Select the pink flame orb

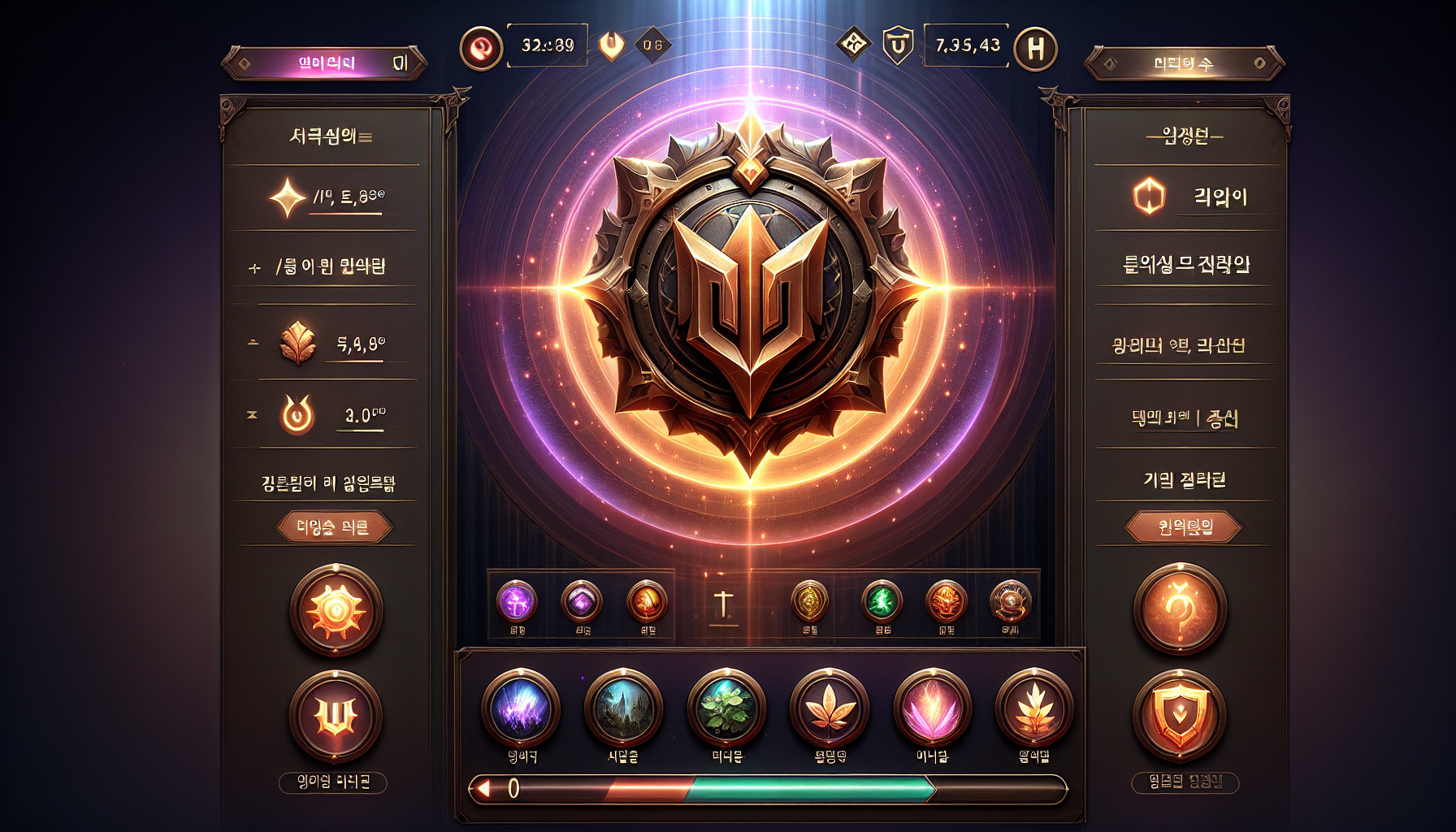(x=932, y=708)
